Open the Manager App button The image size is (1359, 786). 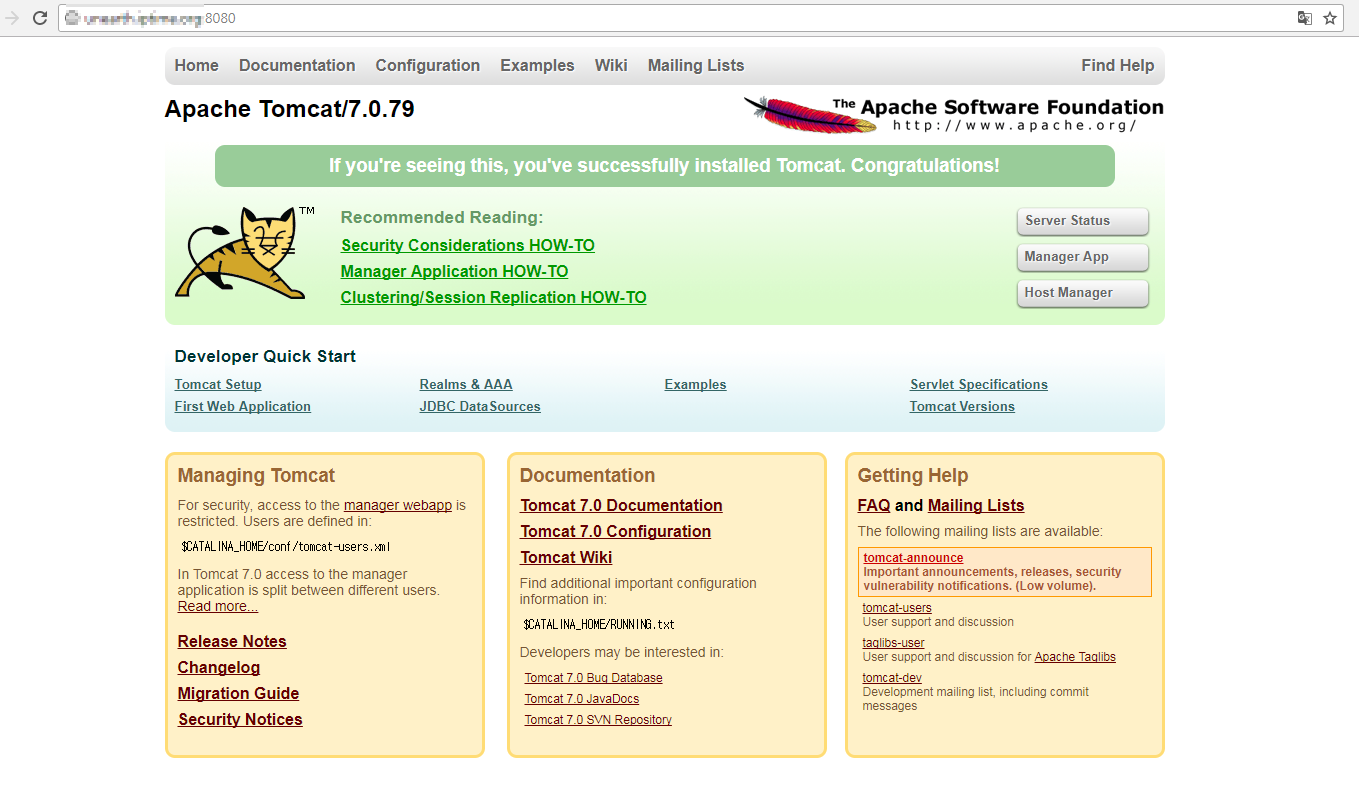tap(1082, 257)
